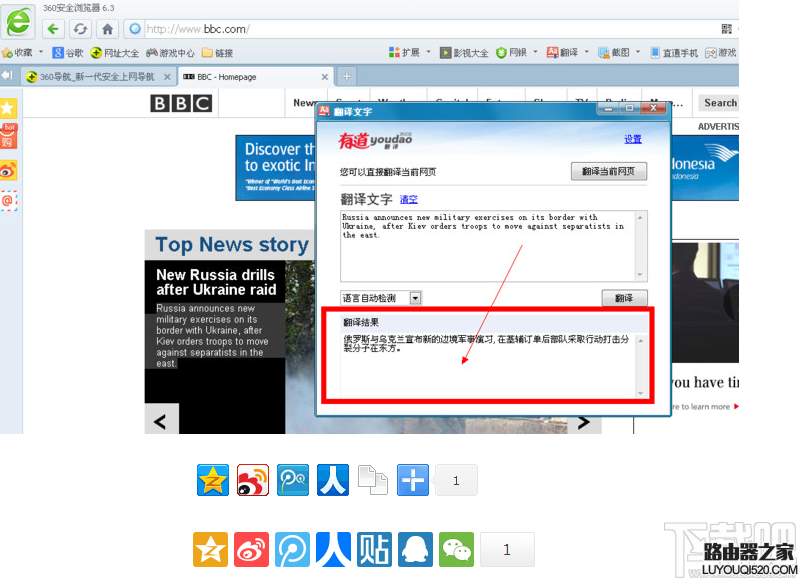Viewport: 804px width, 583px height.
Task: Expand the 扩展 extensions dropdown
Action: coord(429,52)
